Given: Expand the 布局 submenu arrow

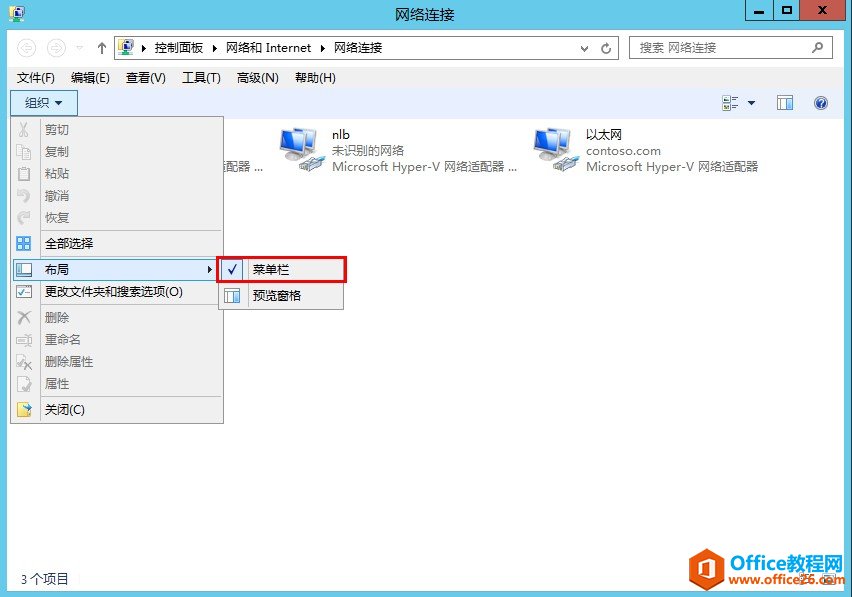Looking at the screenshot, I should tap(210, 269).
